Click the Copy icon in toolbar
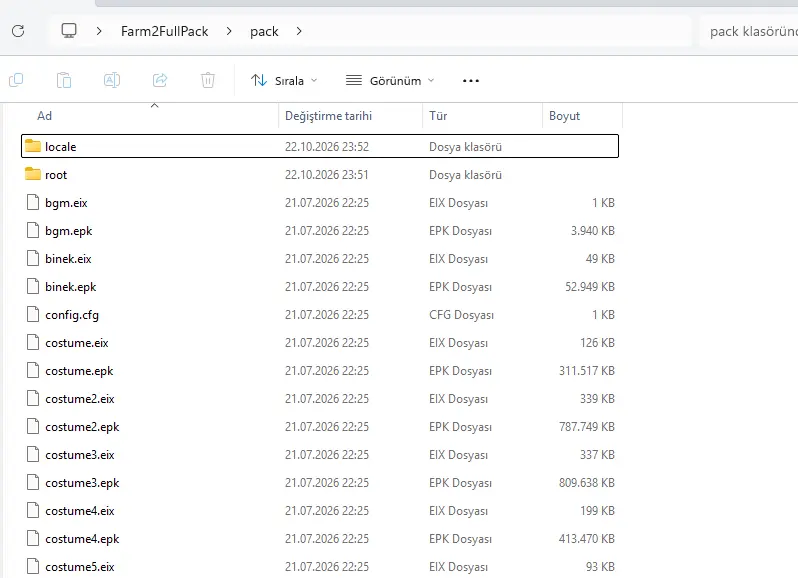This screenshot has width=798, height=578. tap(16, 80)
